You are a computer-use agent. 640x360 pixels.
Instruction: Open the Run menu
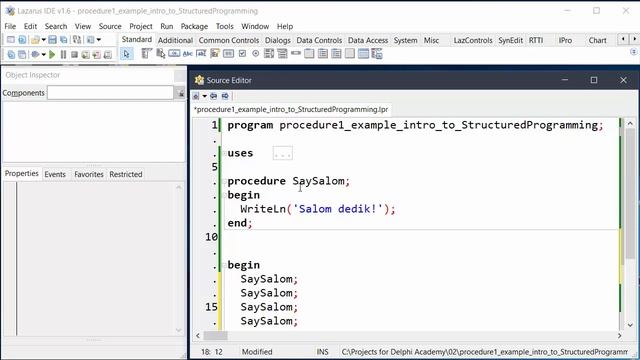167,26
